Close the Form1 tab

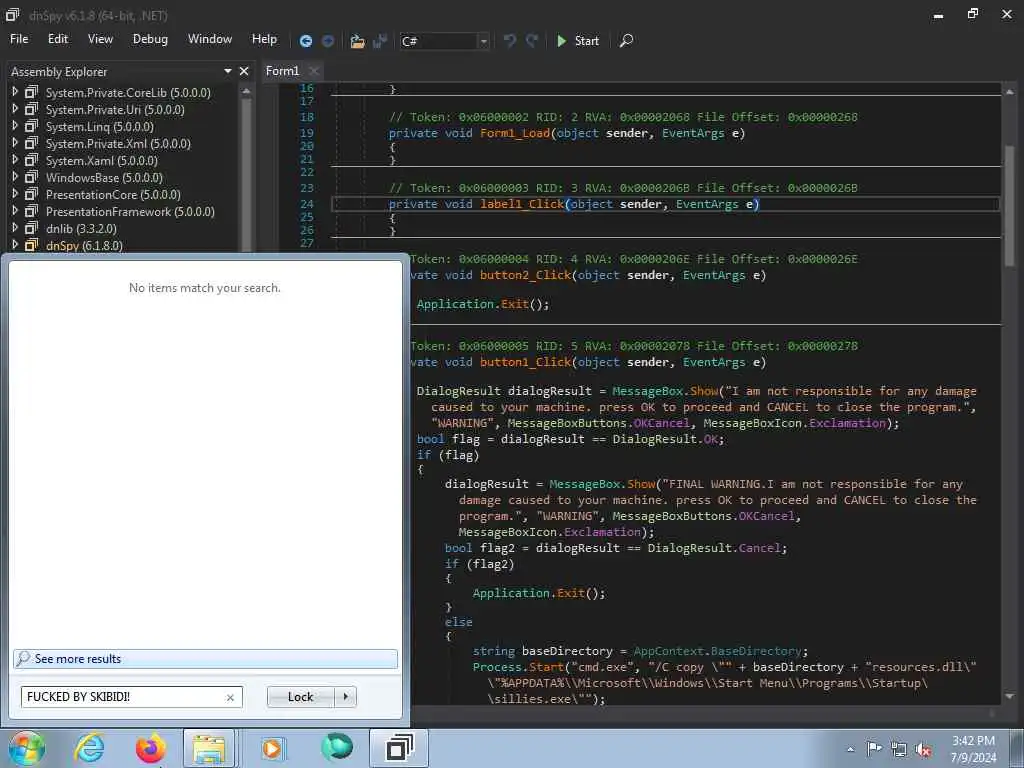(314, 71)
